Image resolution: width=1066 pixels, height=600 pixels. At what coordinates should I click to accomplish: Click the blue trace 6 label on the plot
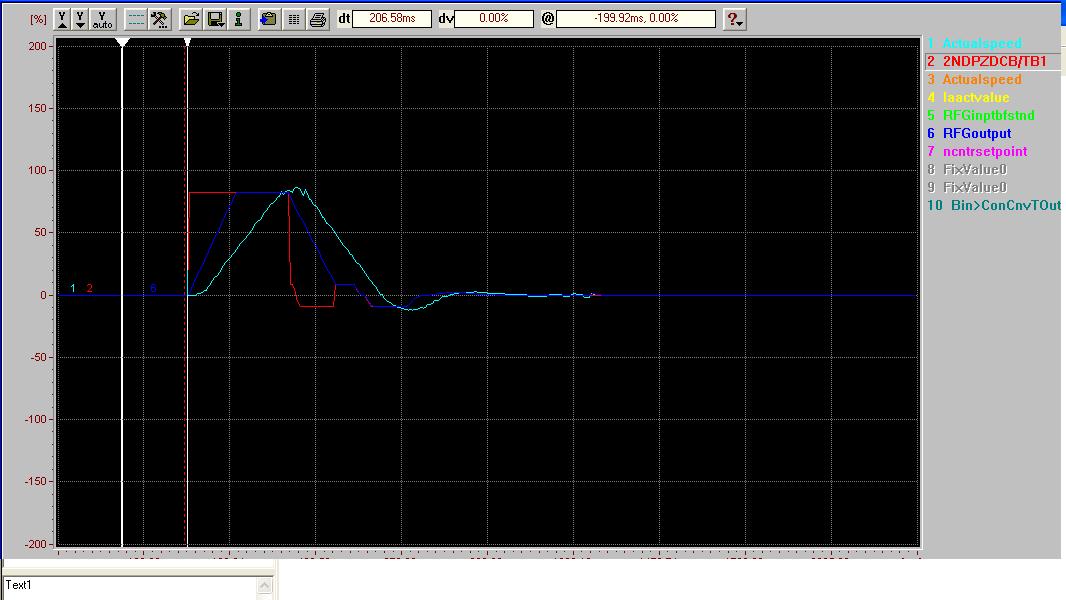coord(153,288)
